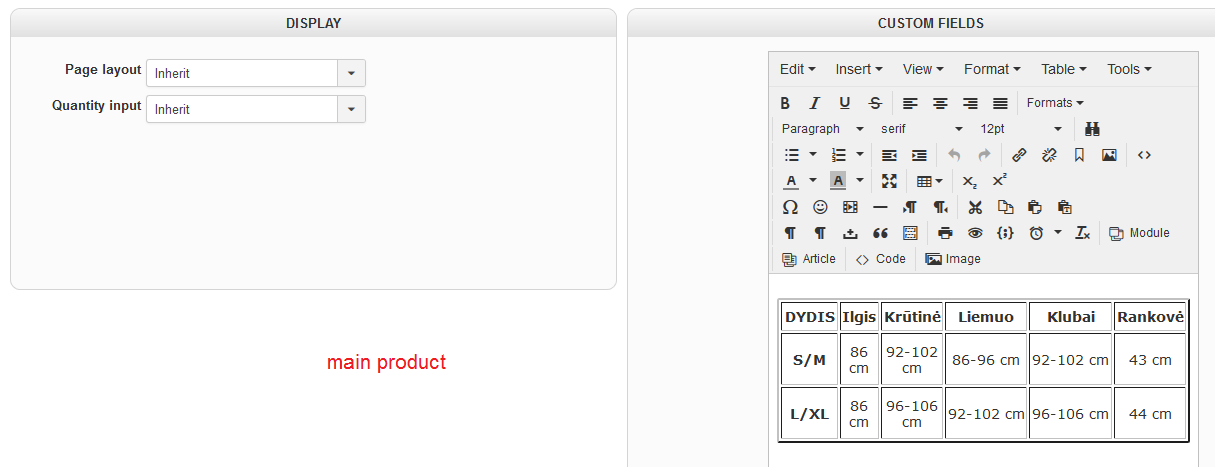Set left-to-right text direction
This screenshot has width=1215, height=467.
[910, 207]
